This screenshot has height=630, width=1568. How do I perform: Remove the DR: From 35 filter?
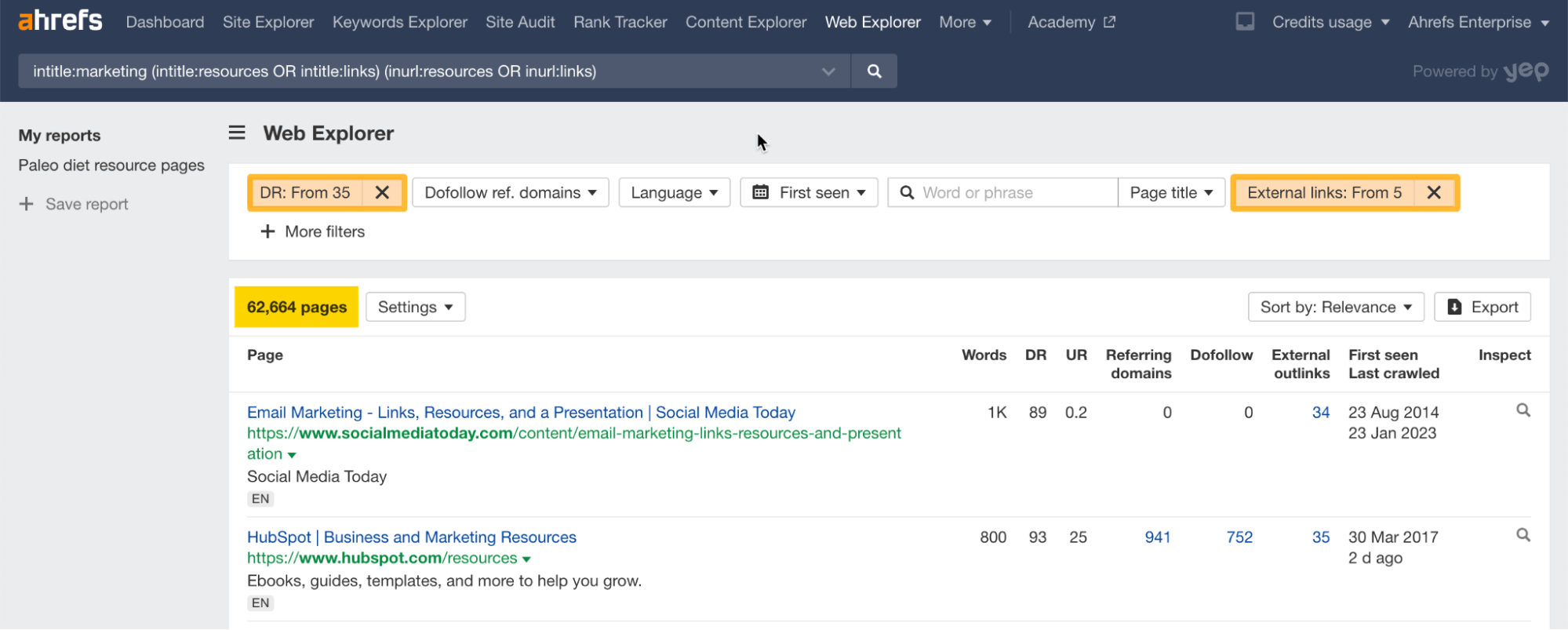(382, 192)
